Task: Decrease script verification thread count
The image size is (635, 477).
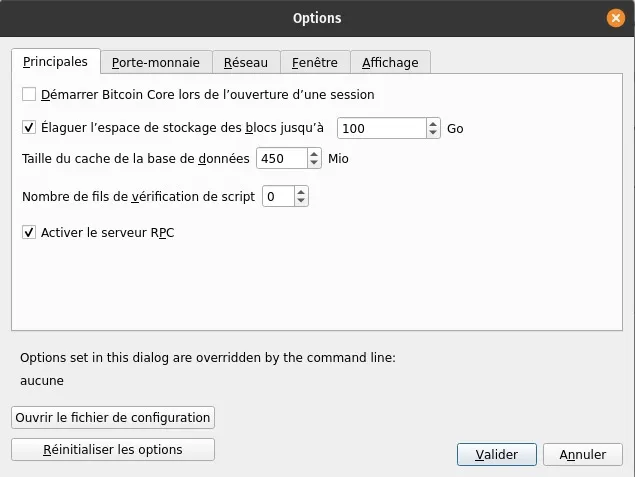Action: [x=301, y=201]
